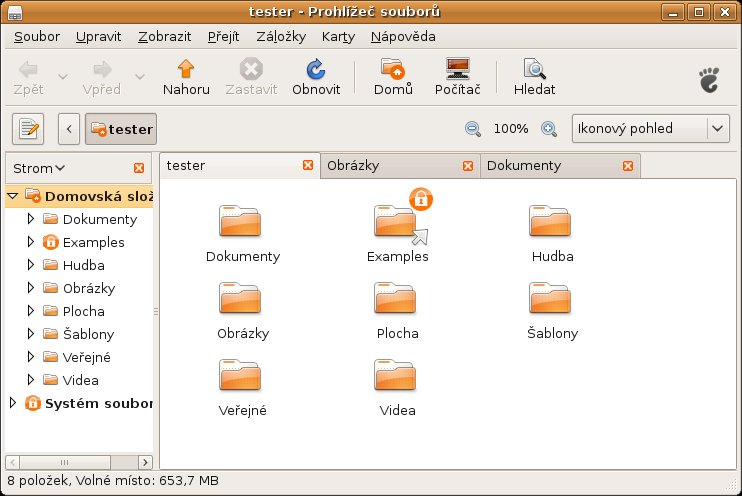The width and height of the screenshot is (742, 496).
Task: Reload folder with Obnovit icon
Action: [316, 69]
